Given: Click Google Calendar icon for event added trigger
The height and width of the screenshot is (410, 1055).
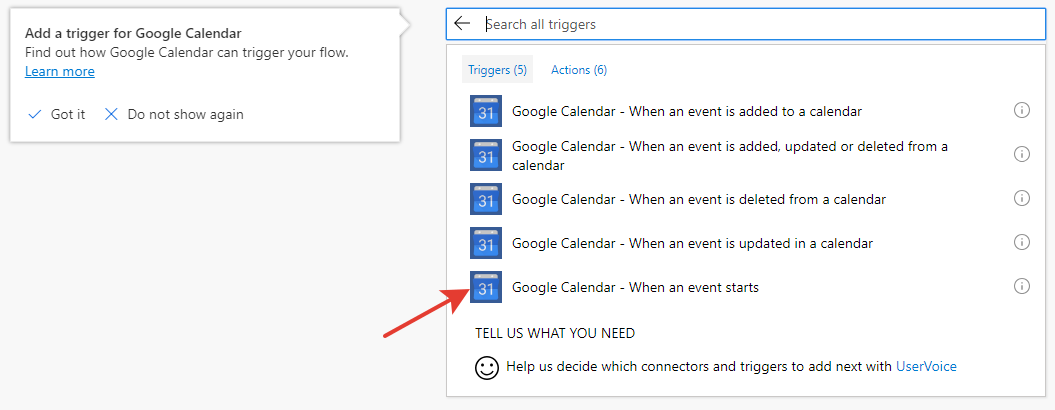Looking at the screenshot, I should (485, 111).
